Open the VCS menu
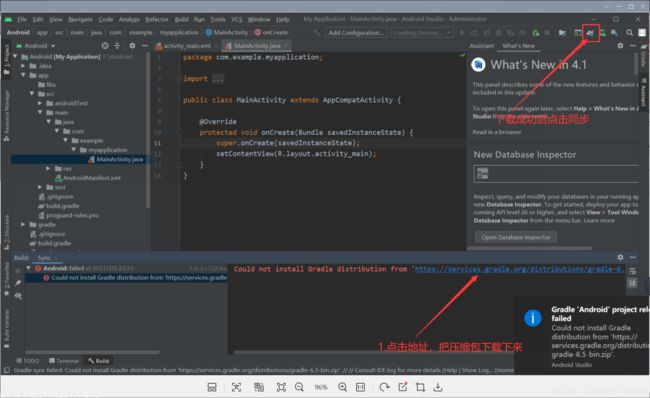Viewport: 650px width, 398px height. 237,19
